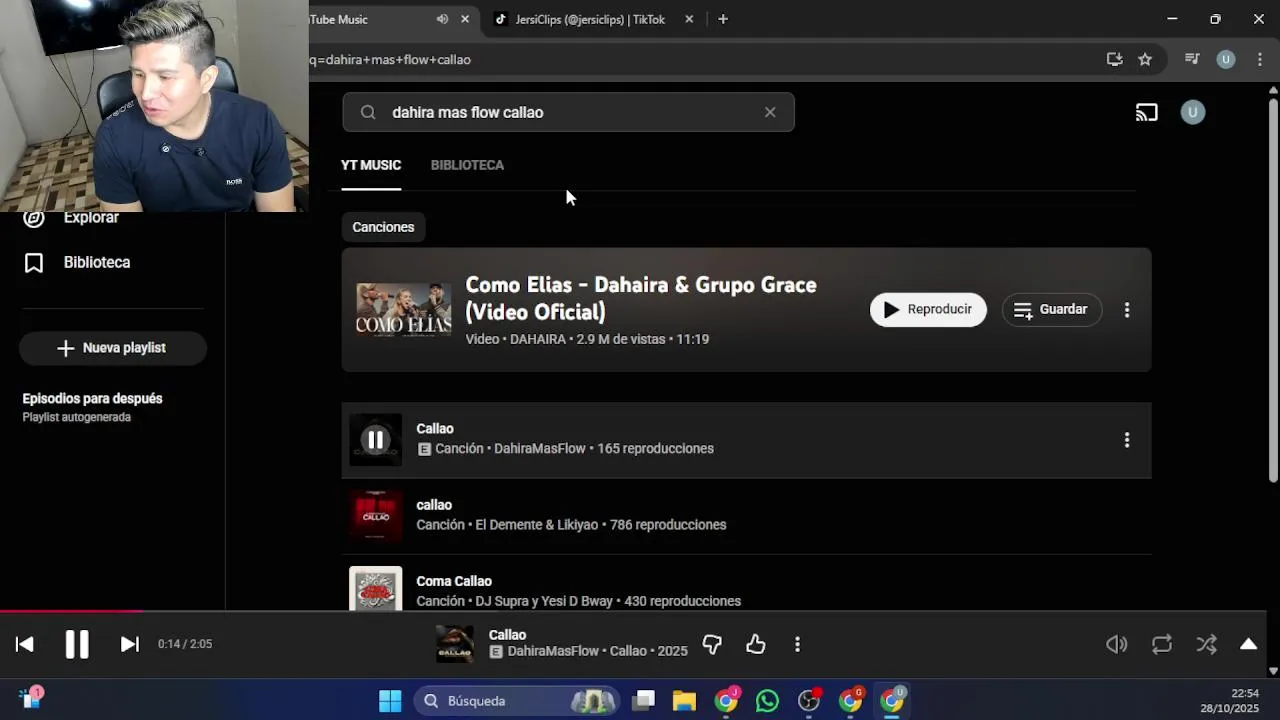Pause playback in the player bar
The image size is (1280, 720).
[x=77, y=644]
